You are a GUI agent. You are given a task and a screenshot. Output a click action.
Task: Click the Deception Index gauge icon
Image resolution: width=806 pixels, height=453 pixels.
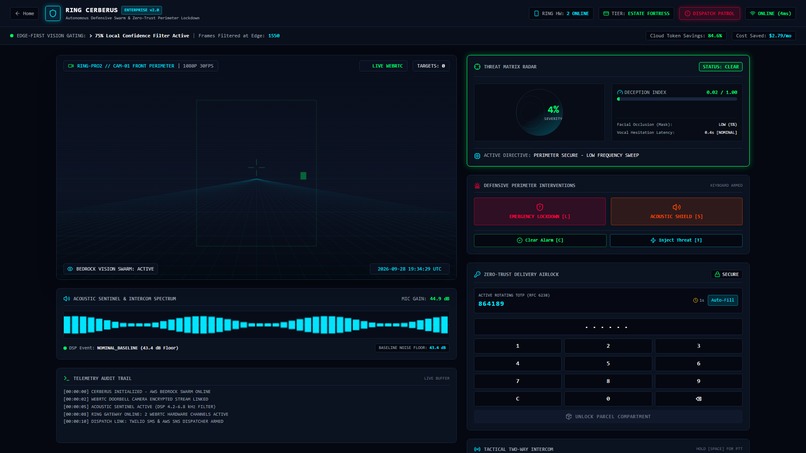click(x=619, y=93)
